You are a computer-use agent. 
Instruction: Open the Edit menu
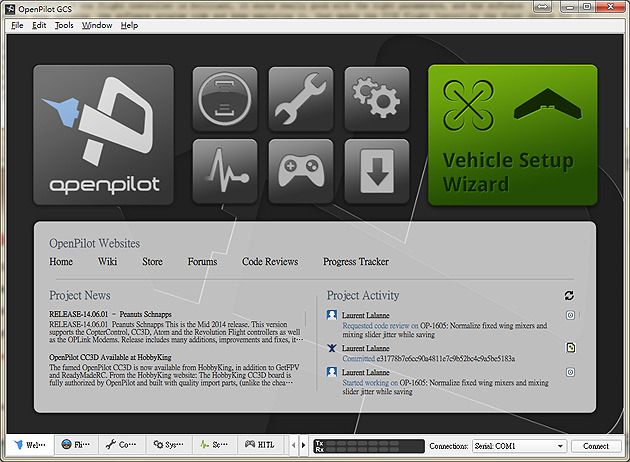click(39, 25)
